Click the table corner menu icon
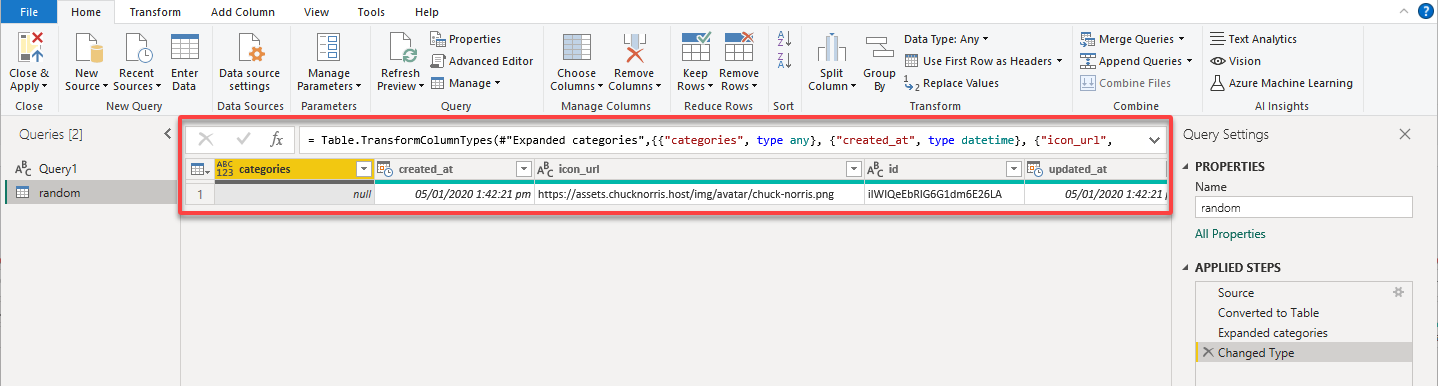The image size is (1438, 386). pos(200,170)
